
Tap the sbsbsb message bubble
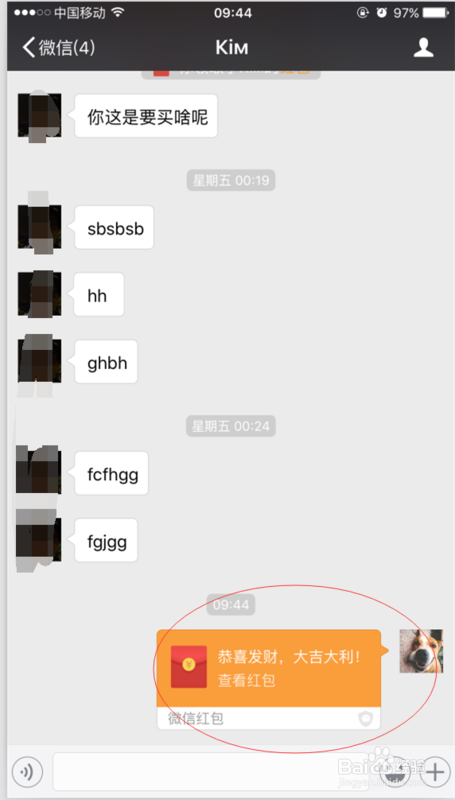point(114,228)
